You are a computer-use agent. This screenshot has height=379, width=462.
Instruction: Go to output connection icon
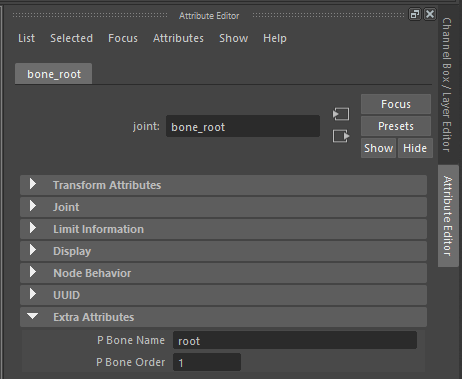(341, 136)
